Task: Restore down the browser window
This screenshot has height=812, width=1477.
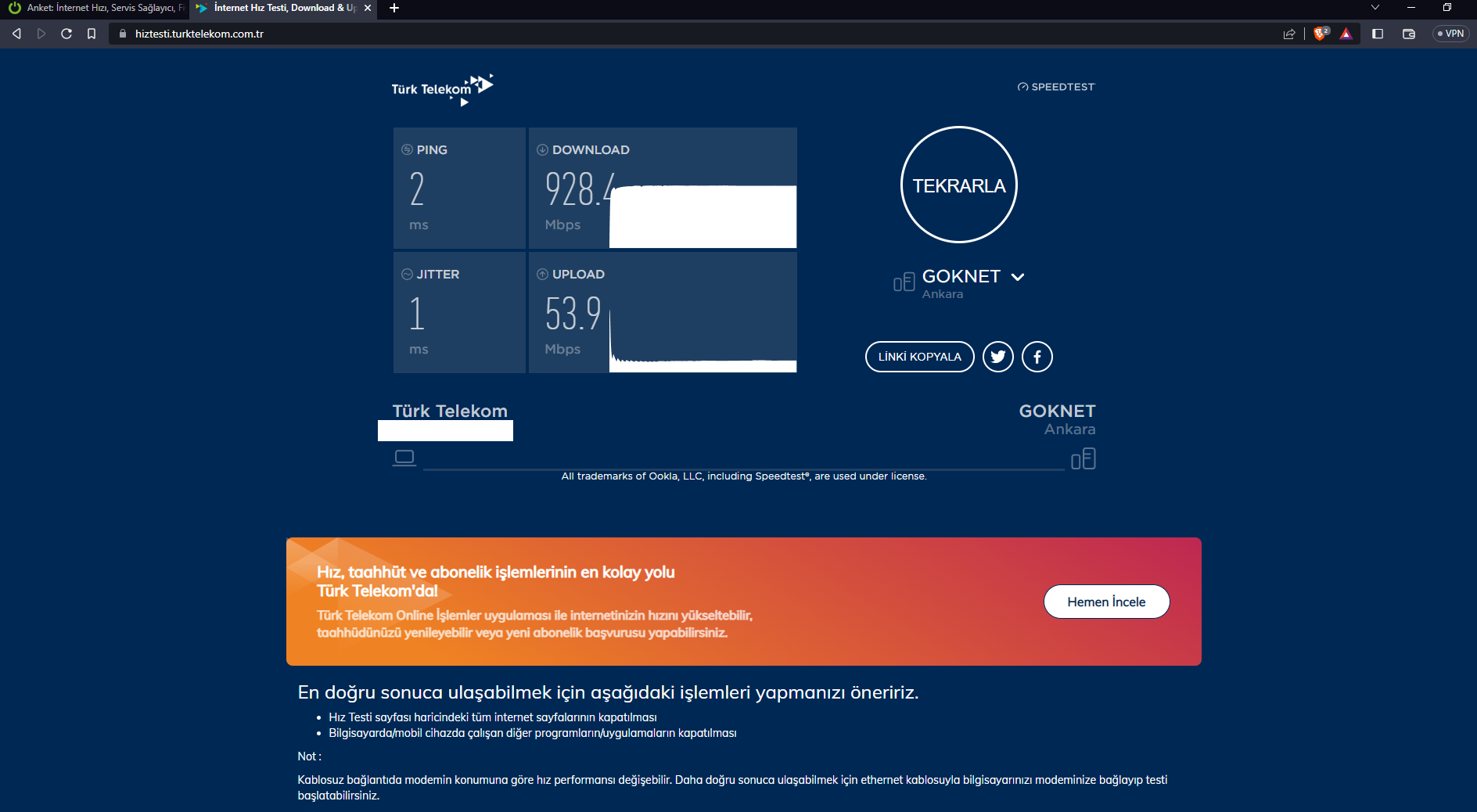Action: point(1447,8)
